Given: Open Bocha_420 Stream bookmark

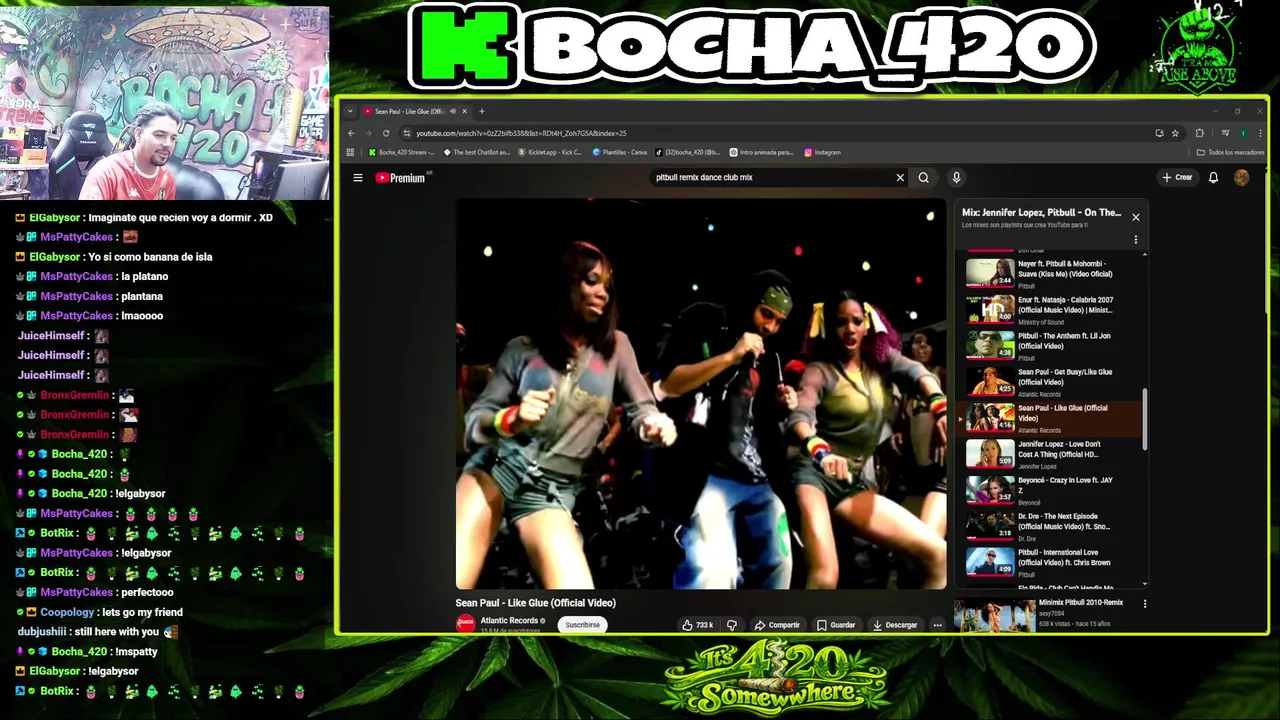Looking at the screenshot, I should pyautogui.click(x=401, y=153).
